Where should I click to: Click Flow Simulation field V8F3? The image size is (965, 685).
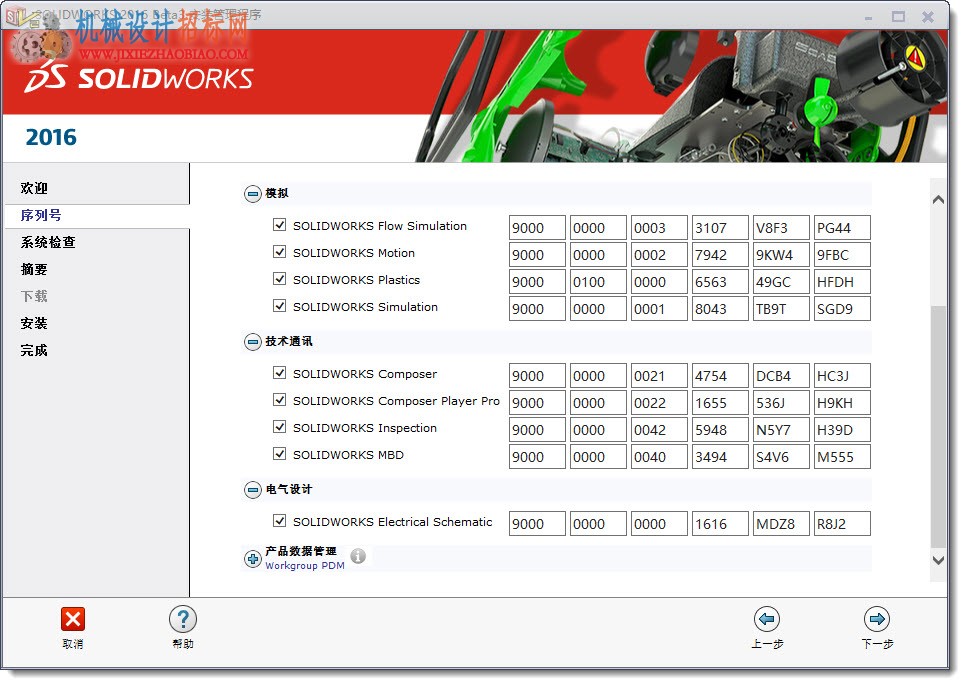781,228
